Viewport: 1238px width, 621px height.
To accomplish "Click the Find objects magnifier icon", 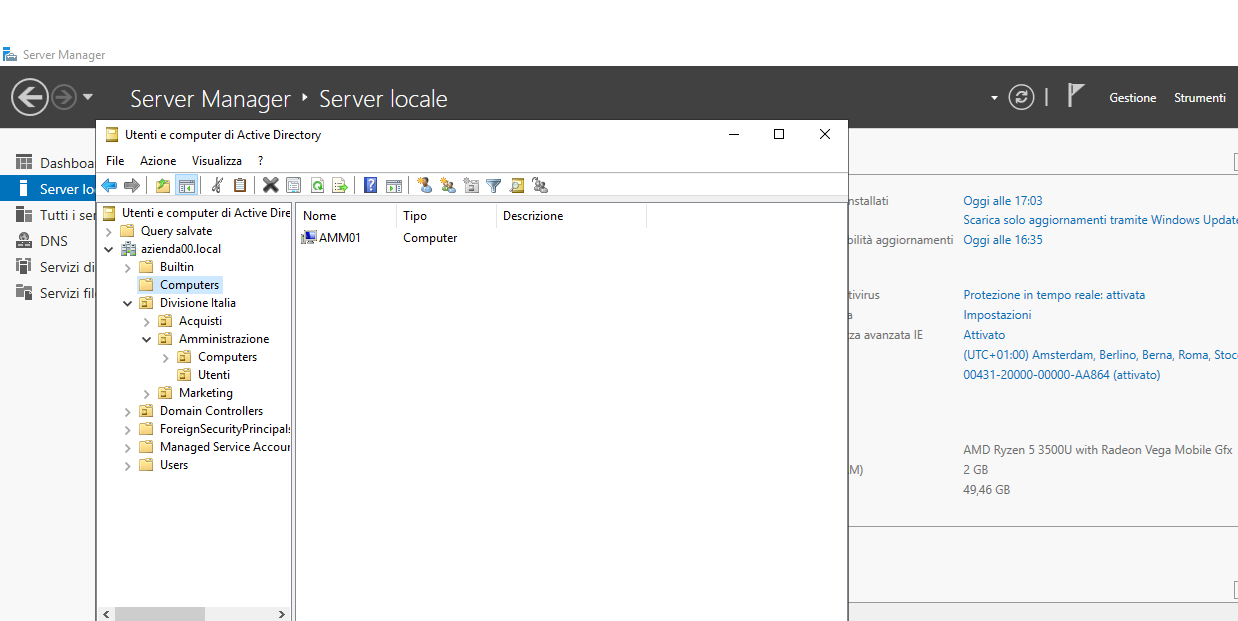I will point(517,185).
